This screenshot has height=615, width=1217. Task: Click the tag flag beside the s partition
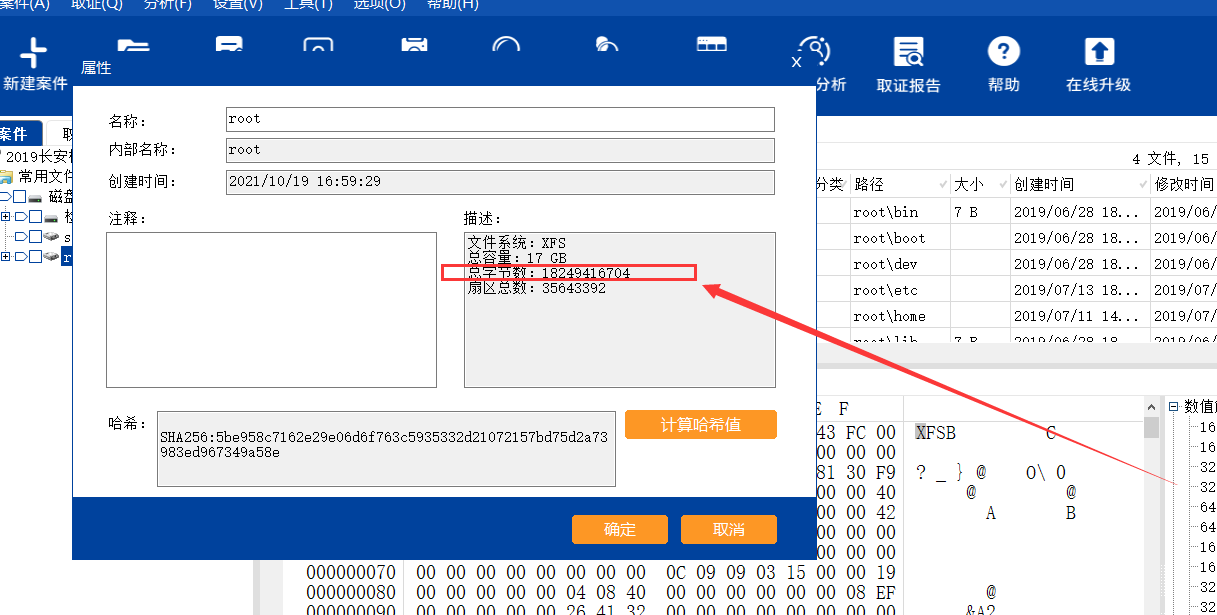tap(20, 236)
